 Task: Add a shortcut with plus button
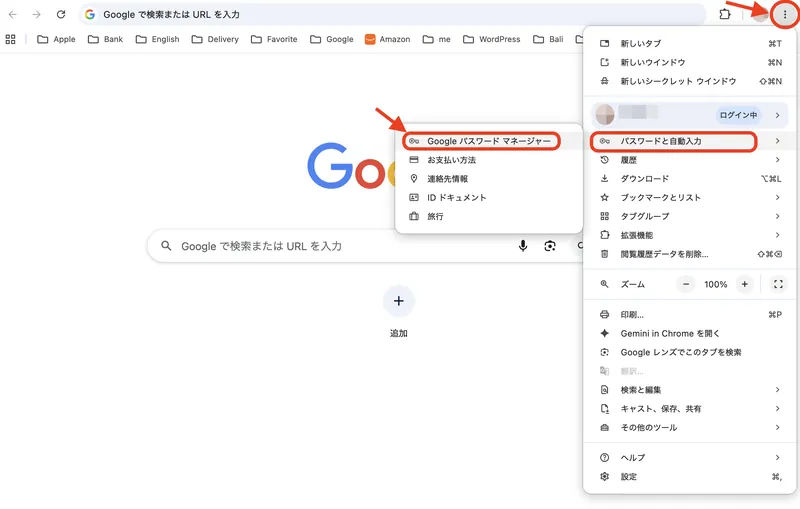[399, 301]
